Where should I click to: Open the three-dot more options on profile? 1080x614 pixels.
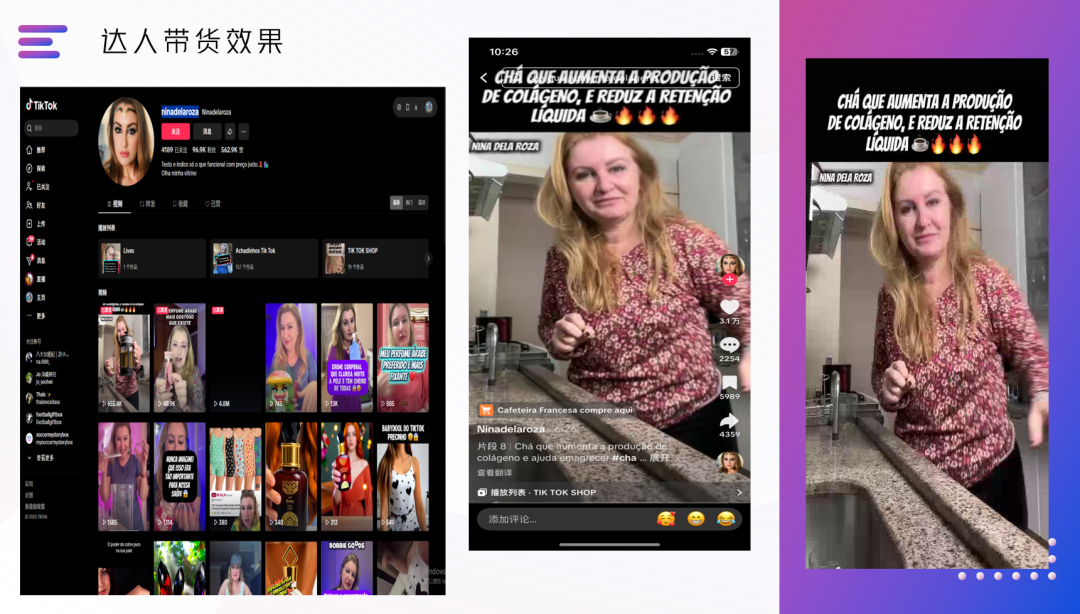[x=243, y=131]
